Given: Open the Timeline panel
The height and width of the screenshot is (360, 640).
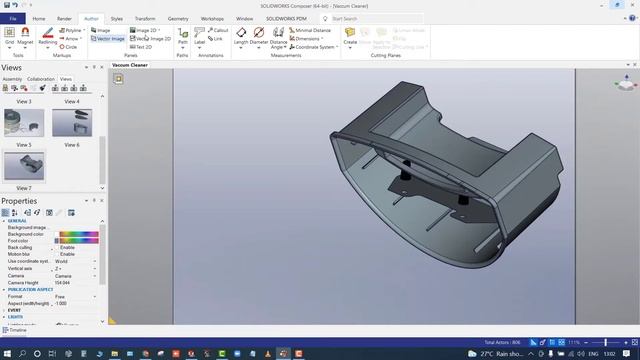Looking at the screenshot, I should click(x=15, y=330).
